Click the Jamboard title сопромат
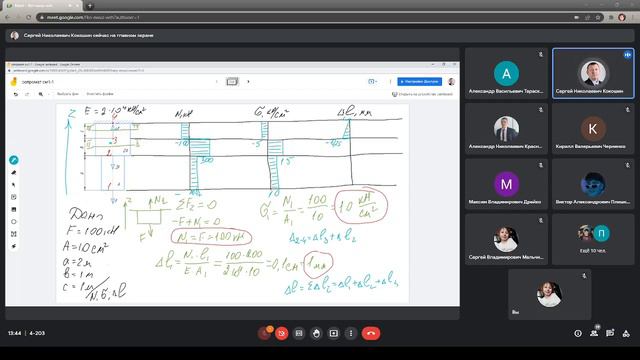640x360 pixels. click(38, 82)
